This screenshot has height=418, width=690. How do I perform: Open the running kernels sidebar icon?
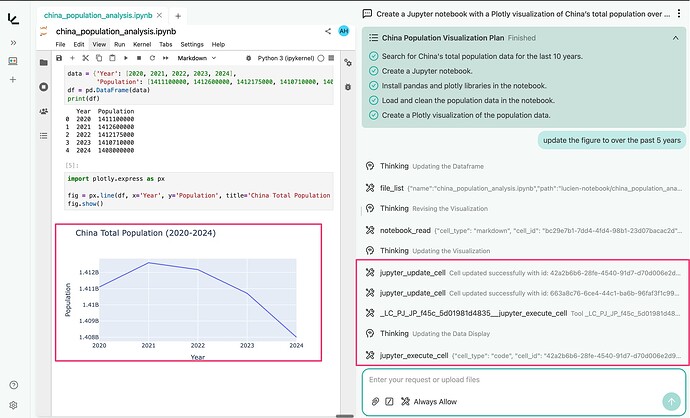43,87
